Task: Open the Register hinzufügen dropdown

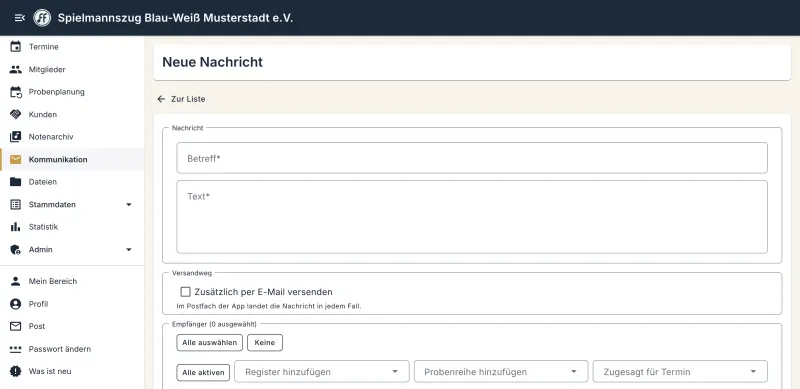Action: coord(322,372)
